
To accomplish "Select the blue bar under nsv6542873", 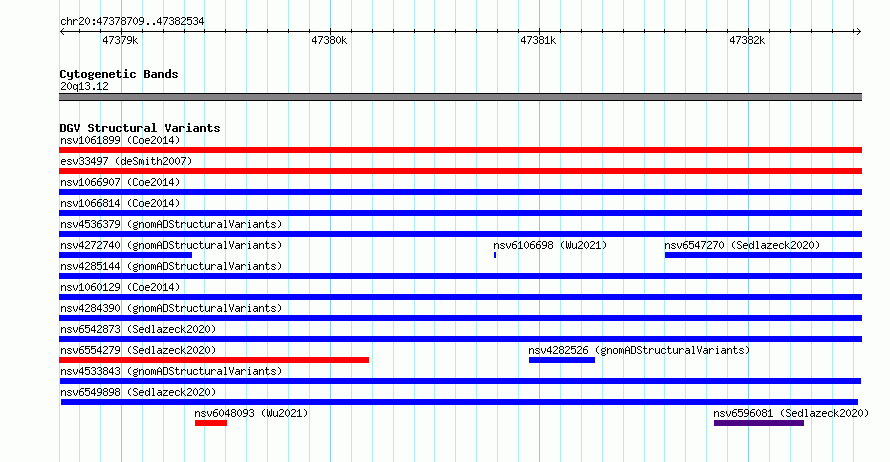I will tap(460, 339).
